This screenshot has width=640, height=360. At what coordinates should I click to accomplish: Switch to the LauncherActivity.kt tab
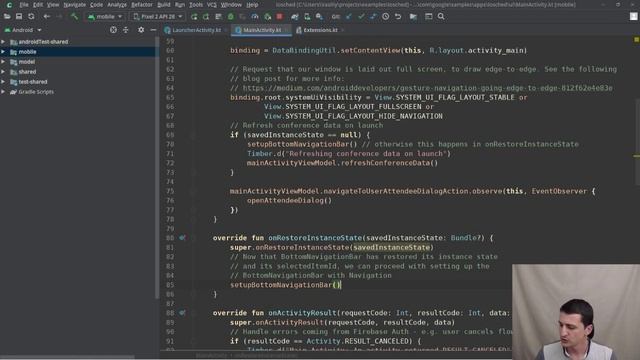pyautogui.click(x=196, y=30)
